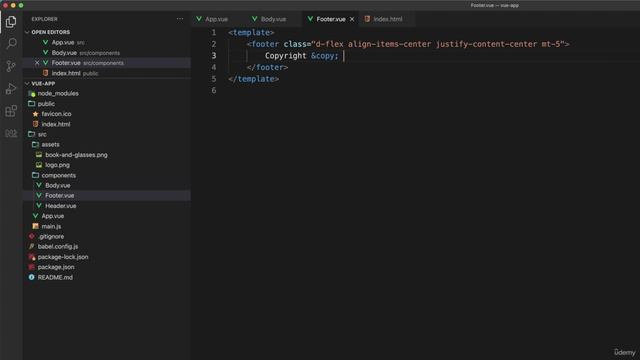Open Body.vue in components folder
The image size is (640, 360).
pyautogui.click(x=58, y=185)
